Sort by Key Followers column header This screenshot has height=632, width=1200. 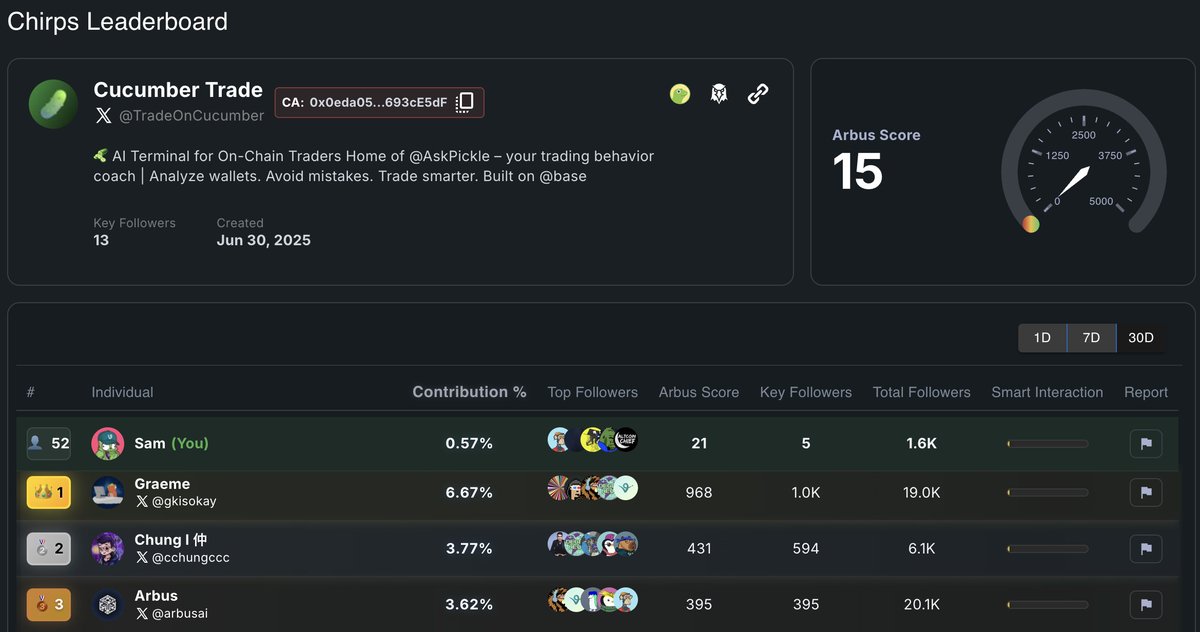coord(806,392)
